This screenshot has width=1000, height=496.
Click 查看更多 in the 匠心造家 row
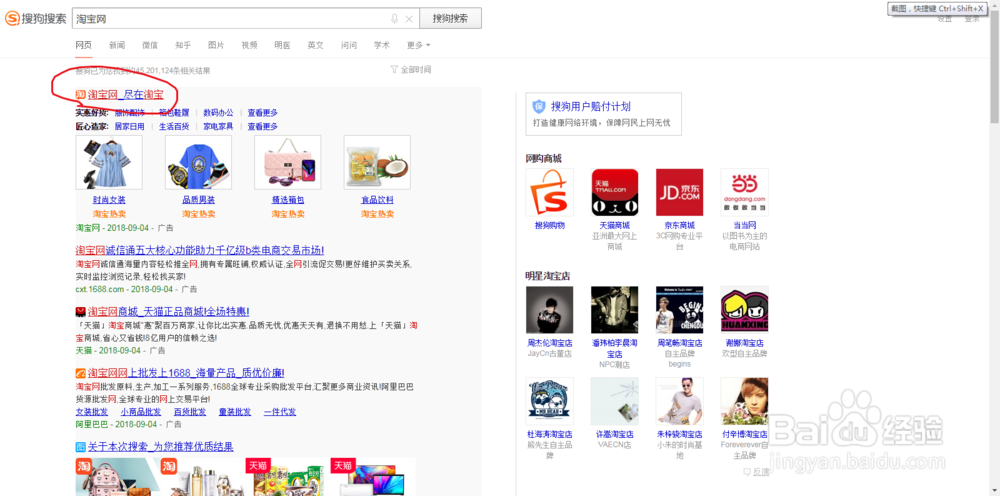pos(263,126)
